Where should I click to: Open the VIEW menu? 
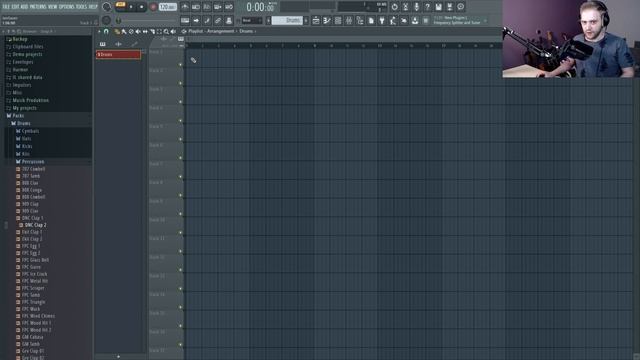53,7
